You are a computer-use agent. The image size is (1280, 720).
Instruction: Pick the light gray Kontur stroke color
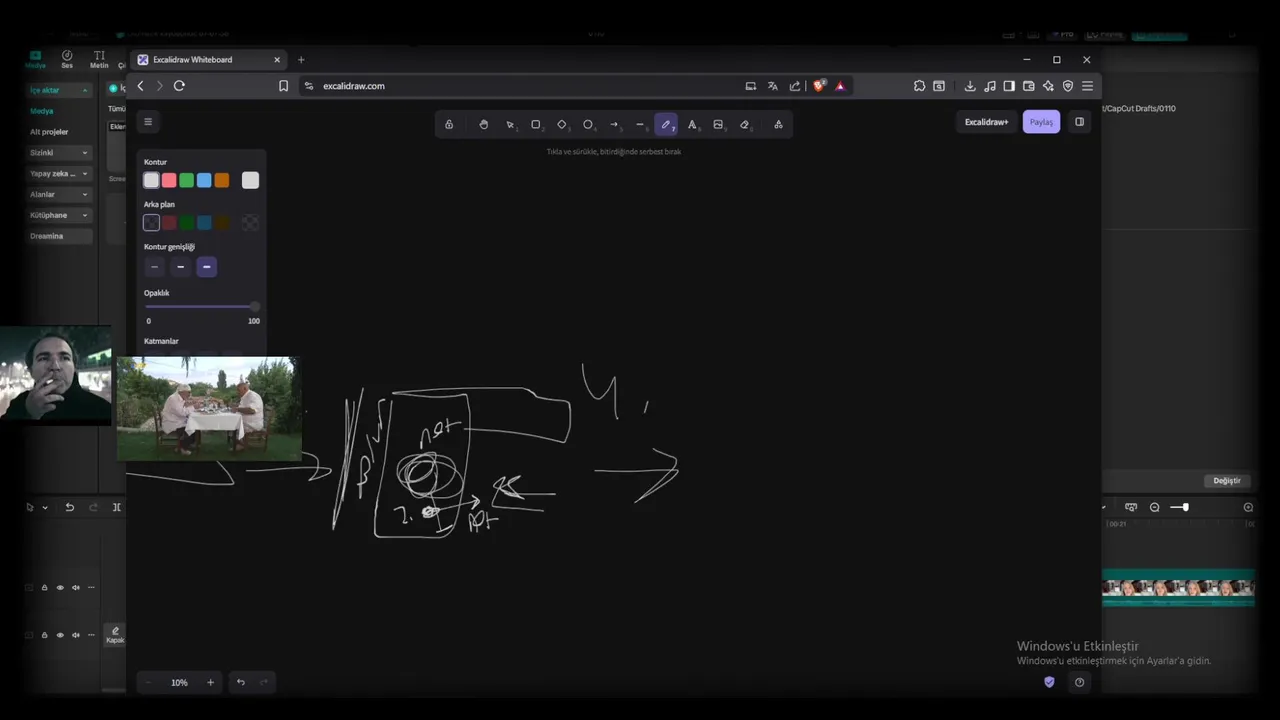click(x=151, y=180)
